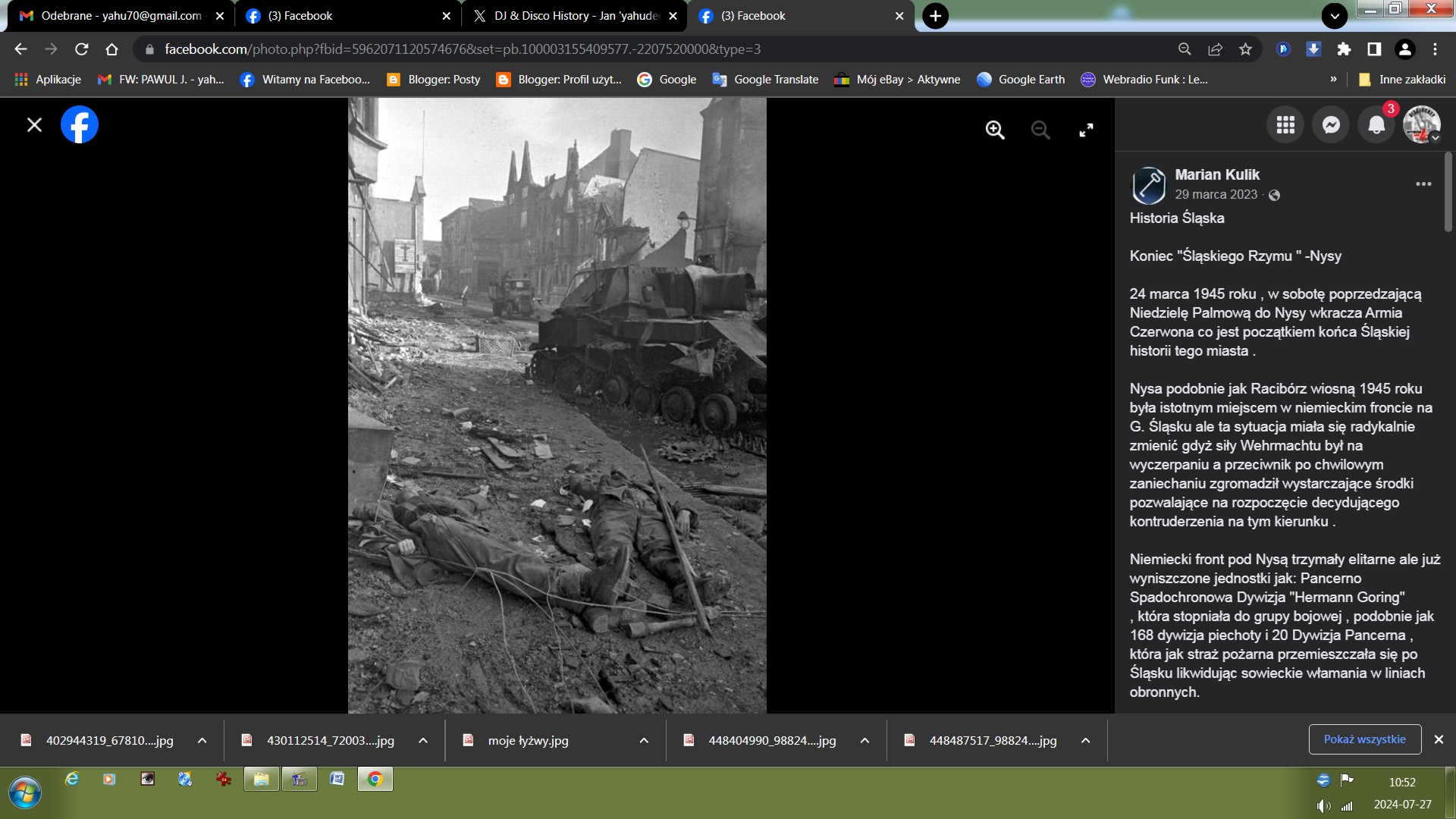Open the Facebook menu grid icon
The image size is (1456, 819).
[x=1285, y=125]
